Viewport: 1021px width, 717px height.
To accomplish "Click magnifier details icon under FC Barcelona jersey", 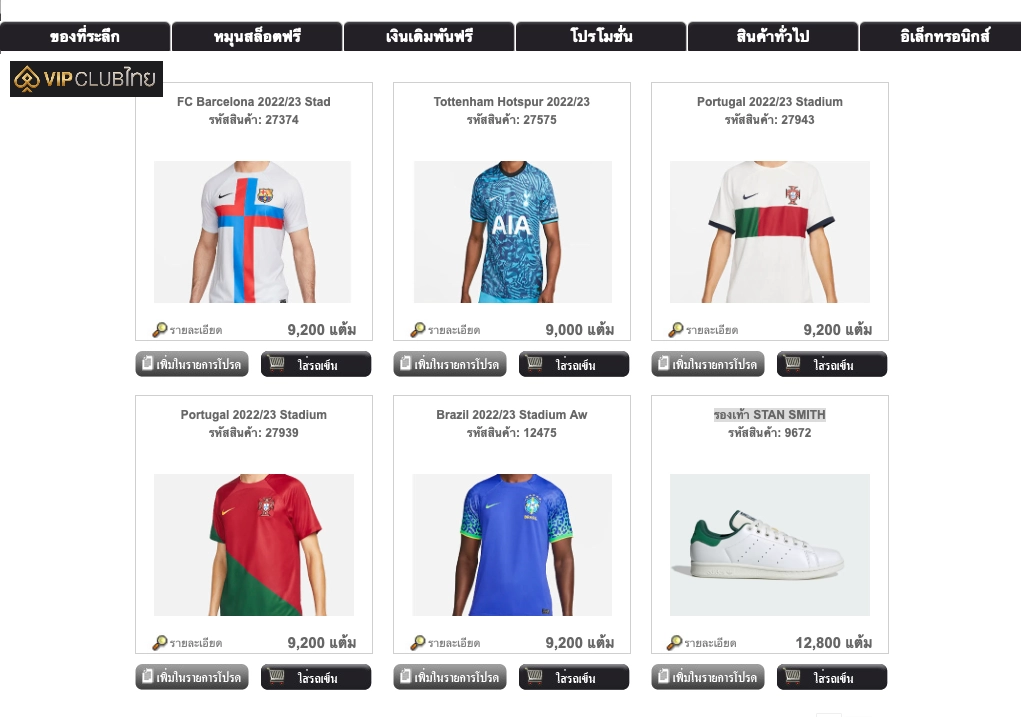I will [x=160, y=330].
